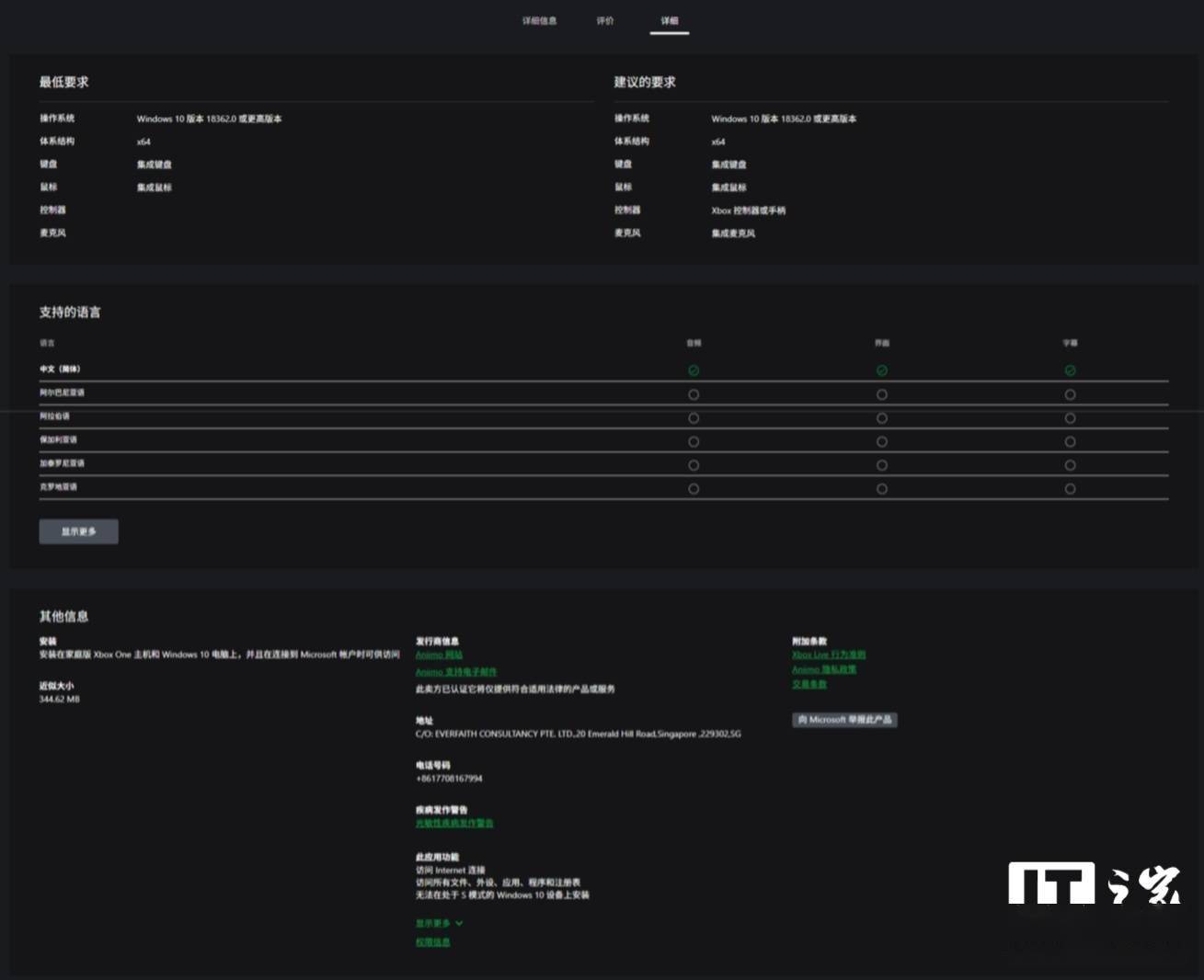Open Animo 支持电子邮件 link
1204x980 pixels.
[456, 672]
